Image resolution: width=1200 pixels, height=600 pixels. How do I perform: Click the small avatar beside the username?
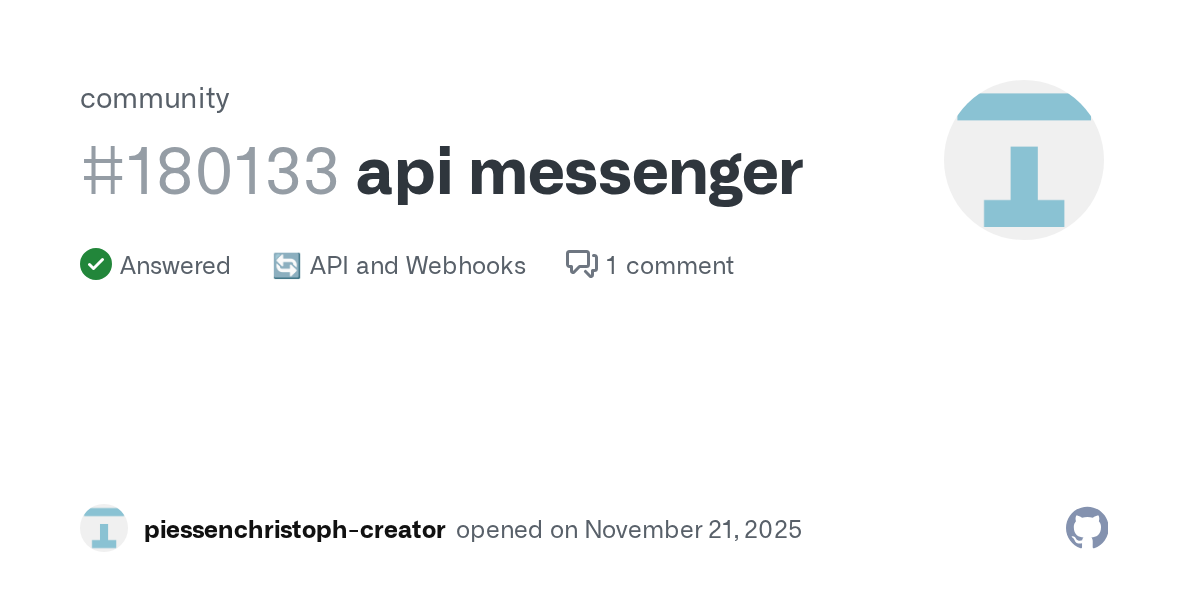point(104,529)
